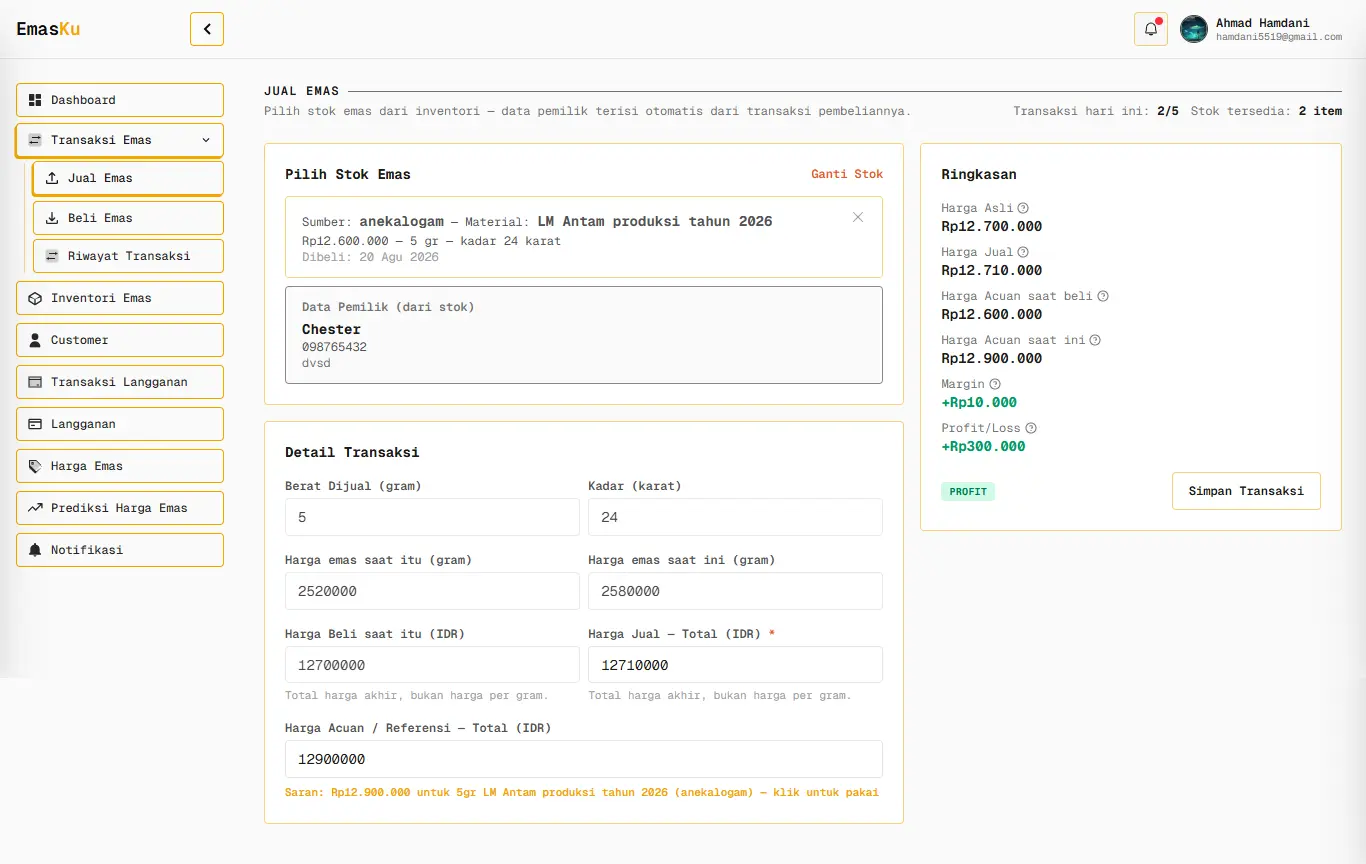This screenshot has width=1366, height=864.
Task: Click the help icon next to Harga Asli
Action: click(1023, 208)
